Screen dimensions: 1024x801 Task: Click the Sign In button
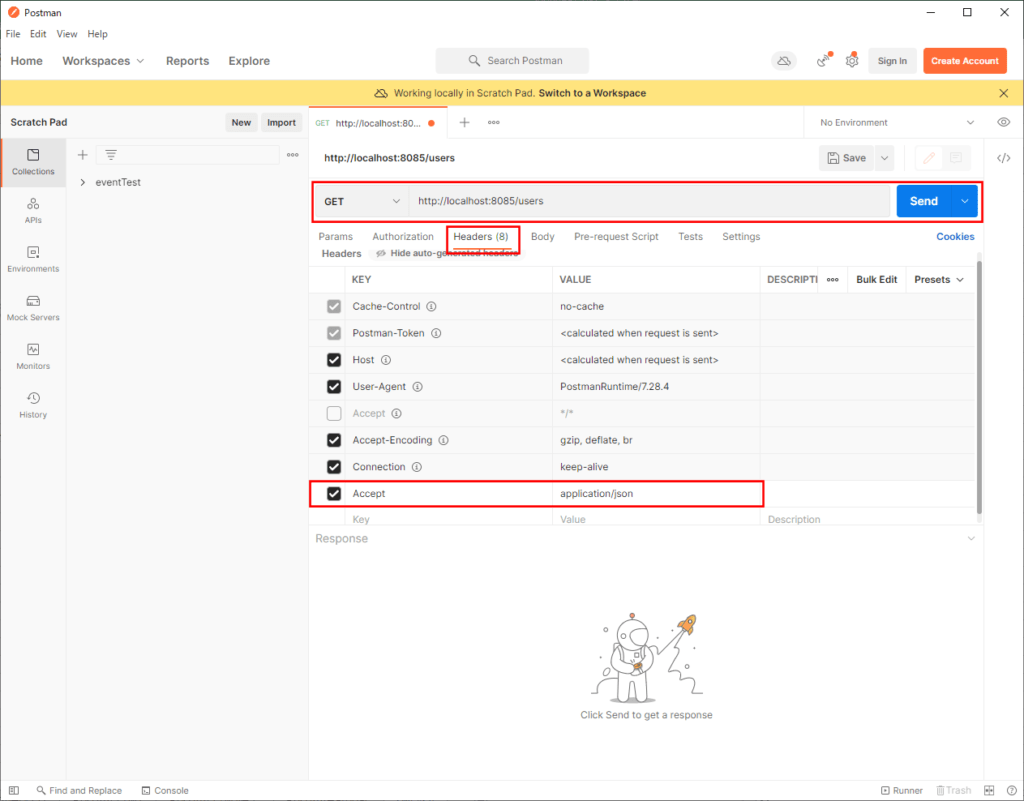pos(892,61)
